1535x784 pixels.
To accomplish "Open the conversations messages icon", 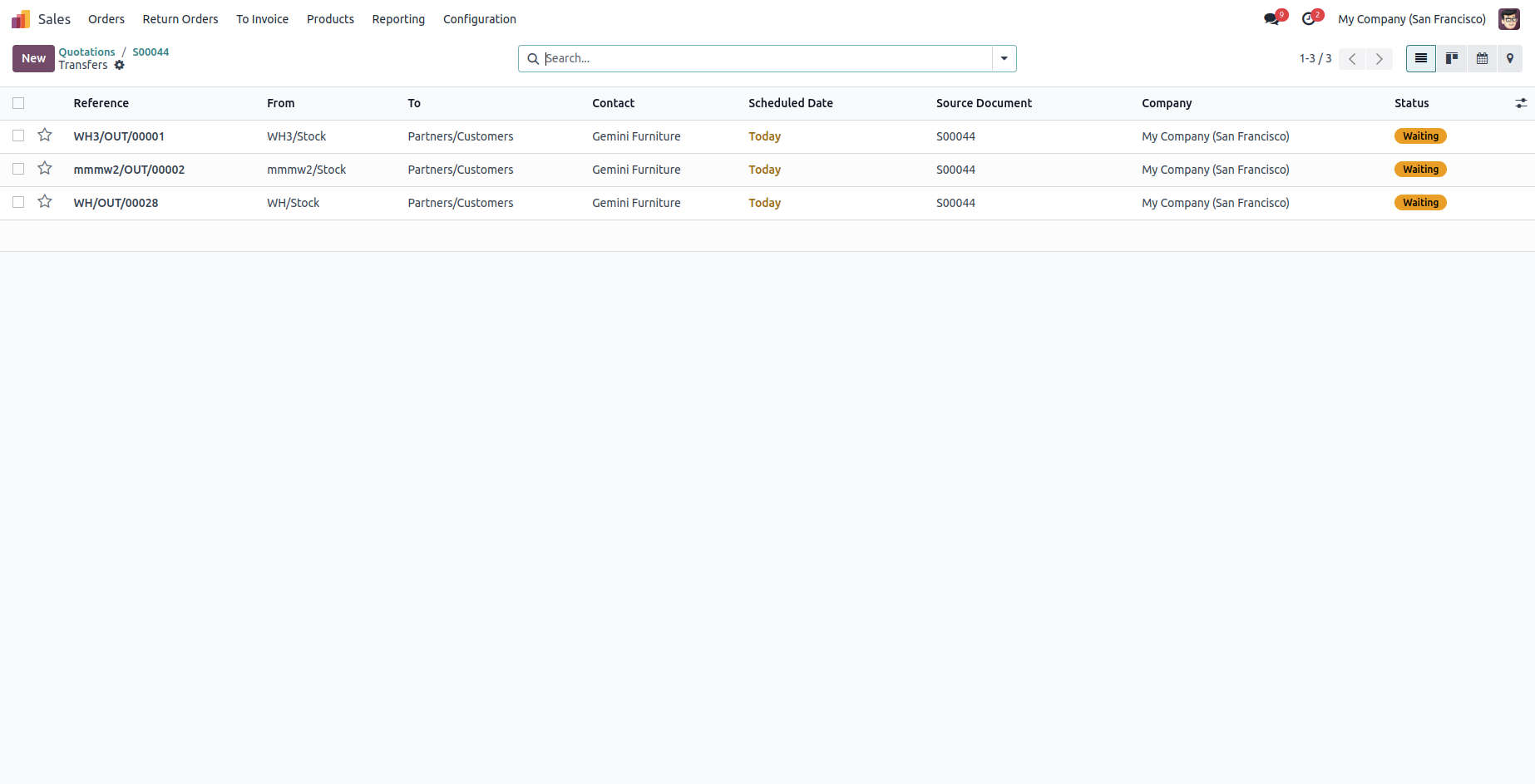I will [x=1271, y=19].
